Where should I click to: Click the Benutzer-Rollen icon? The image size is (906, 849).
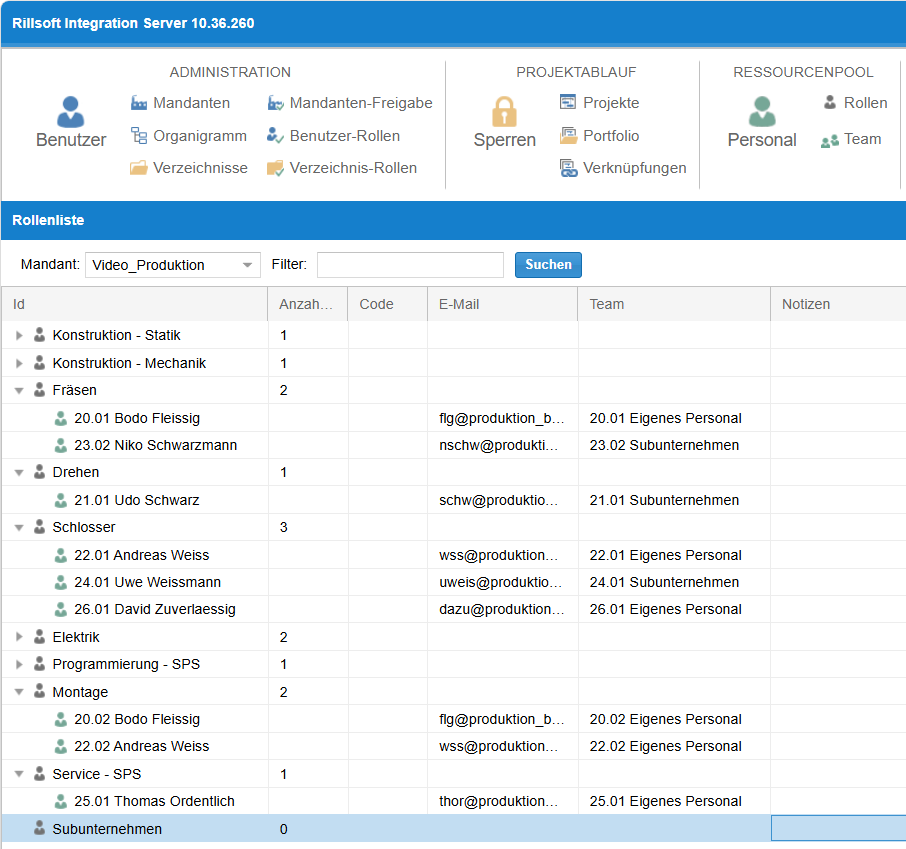pyautogui.click(x=275, y=136)
